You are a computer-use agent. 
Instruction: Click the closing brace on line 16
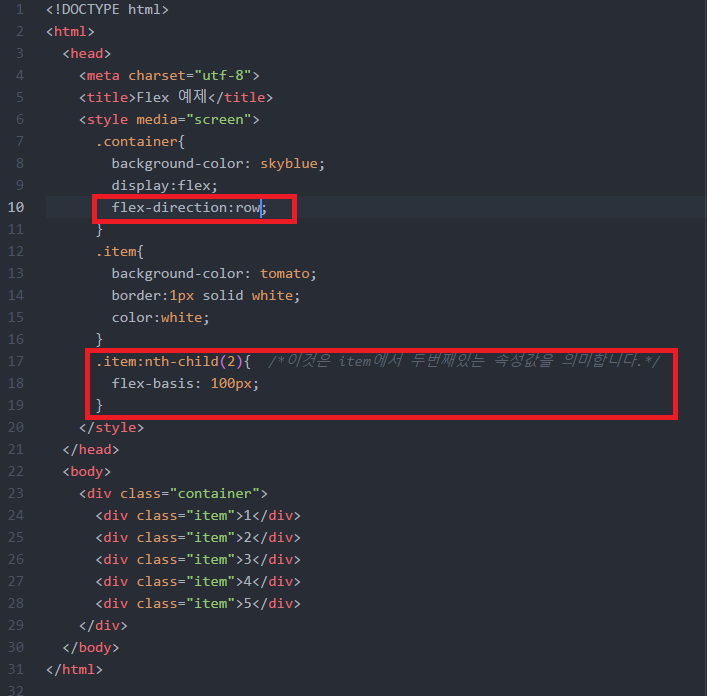[99, 339]
